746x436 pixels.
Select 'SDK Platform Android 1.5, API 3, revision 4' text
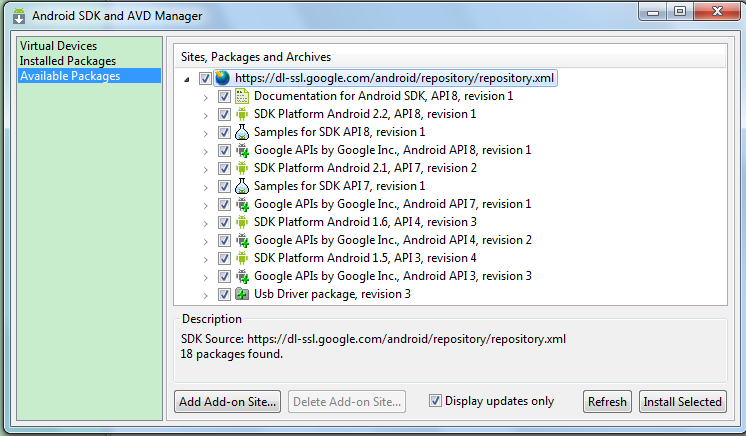tap(365, 258)
